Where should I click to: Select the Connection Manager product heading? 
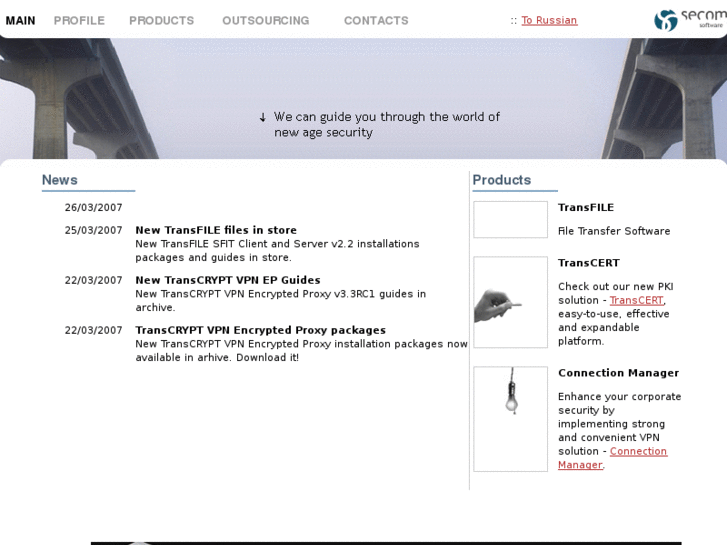618,373
